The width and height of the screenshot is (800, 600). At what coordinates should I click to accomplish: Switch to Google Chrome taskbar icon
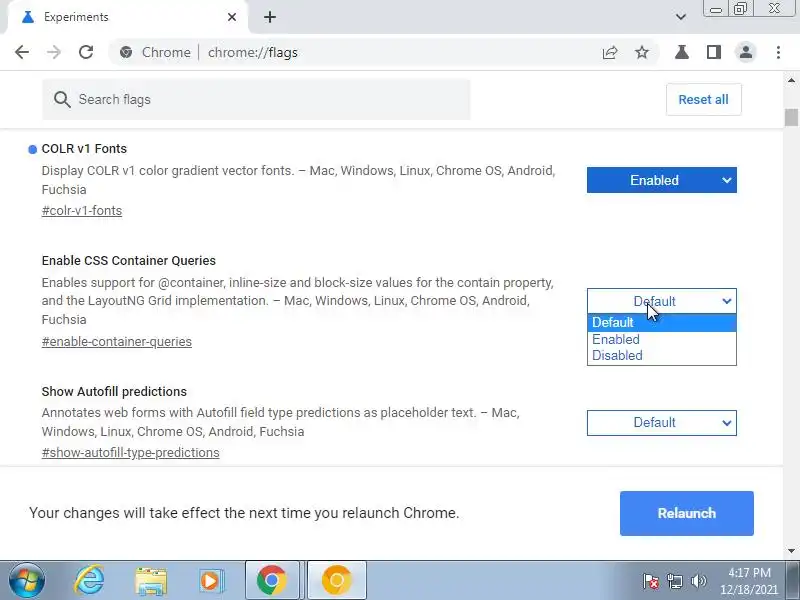coord(272,580)
